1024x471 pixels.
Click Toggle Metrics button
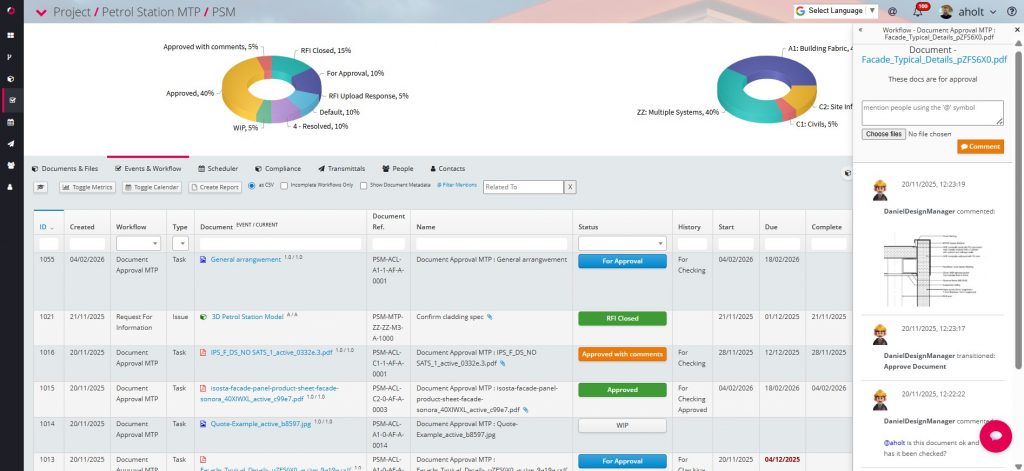click(88, 187)
